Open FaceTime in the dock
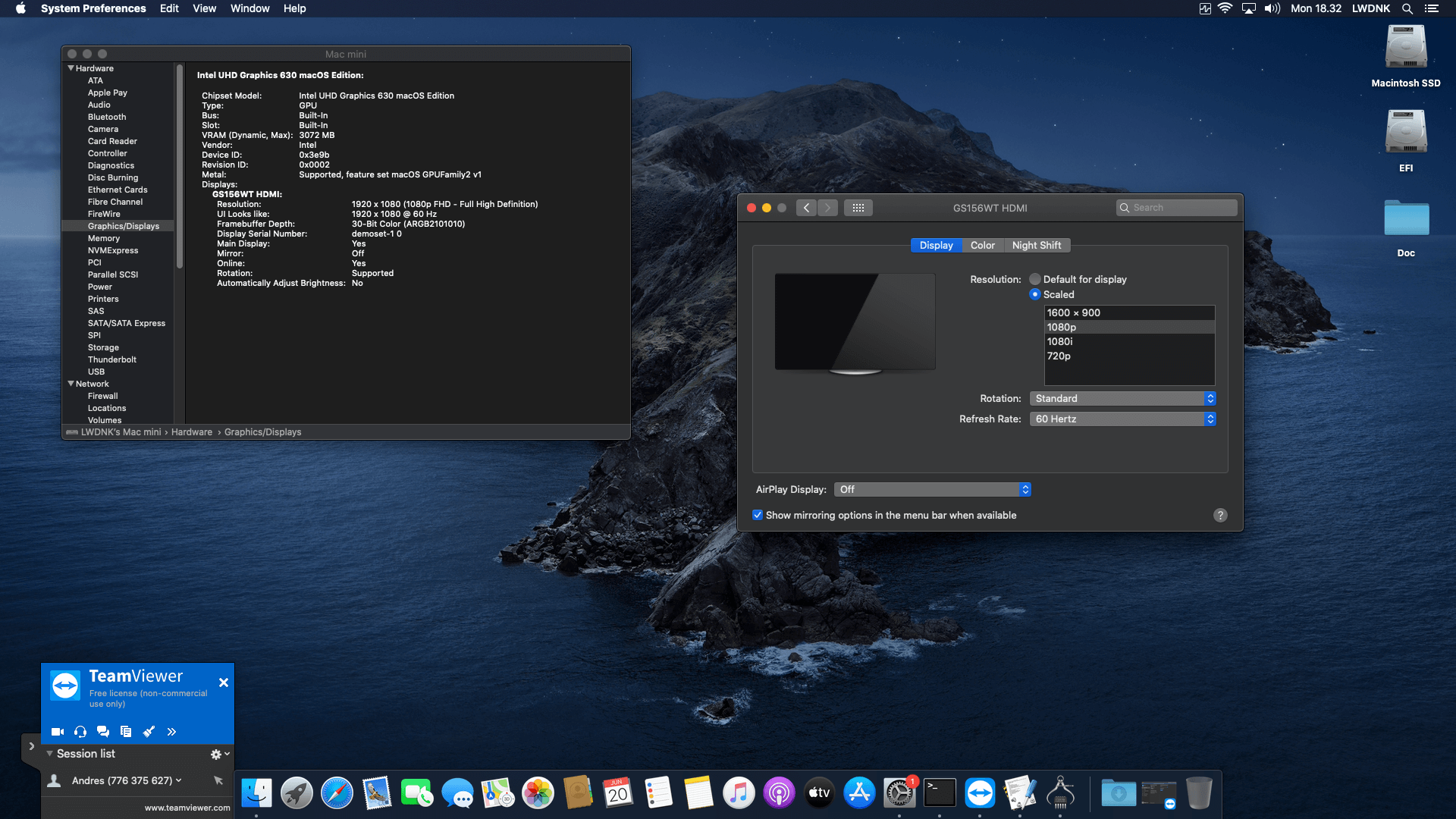Screen dimensions: 1456x819 417,793
